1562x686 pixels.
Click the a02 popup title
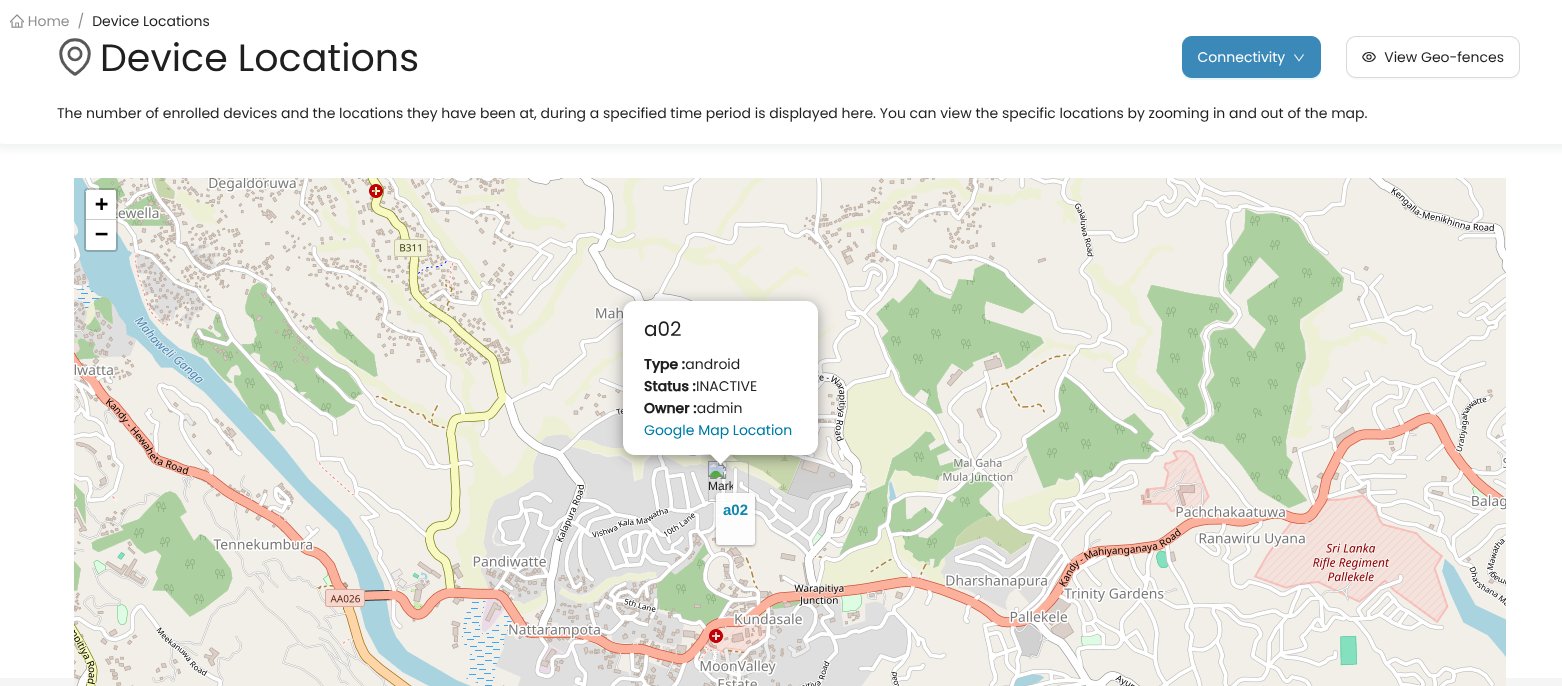click(662, 329)
